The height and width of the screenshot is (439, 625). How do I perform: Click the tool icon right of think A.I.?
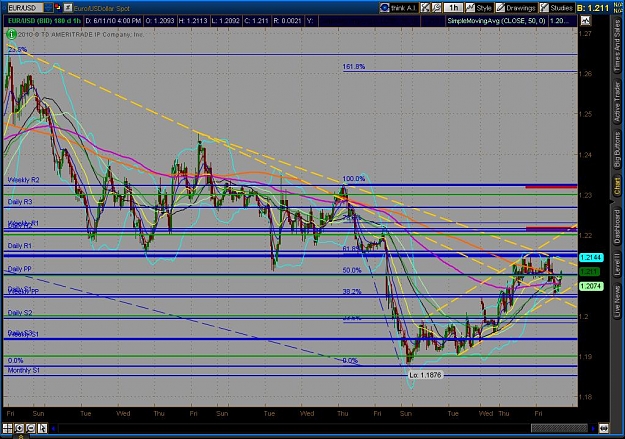425,8
